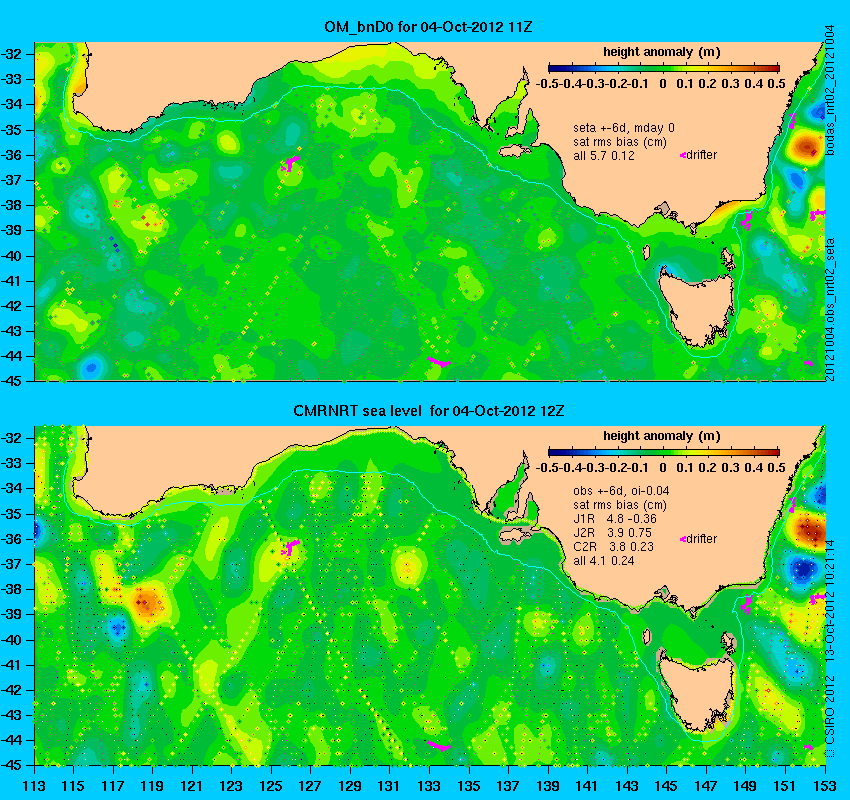Click latitude label -38 in CMRNRT panel
The height and width of the screenshot is (800, 850).
click(11, 589)
